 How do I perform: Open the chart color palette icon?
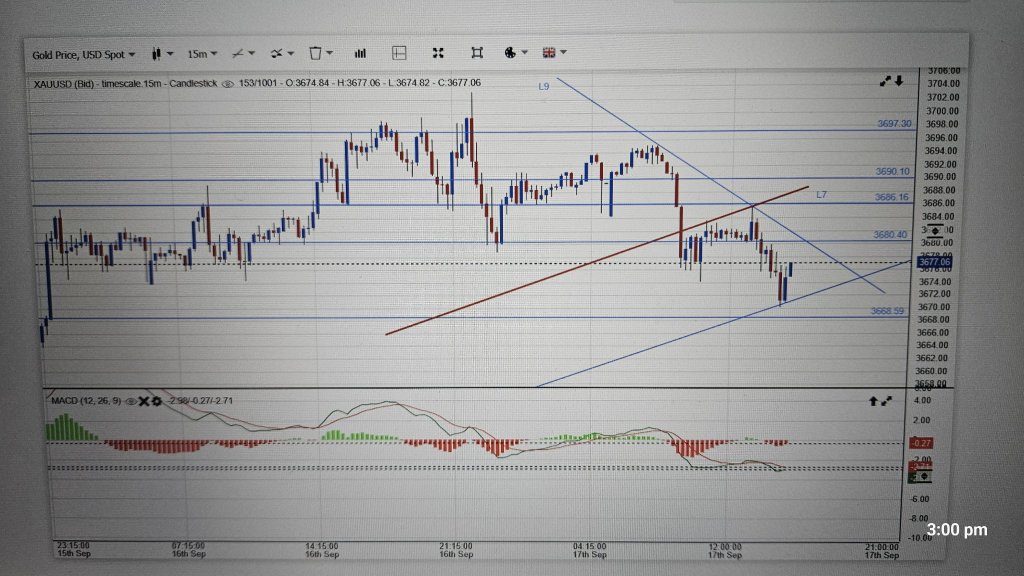point(511,53)
